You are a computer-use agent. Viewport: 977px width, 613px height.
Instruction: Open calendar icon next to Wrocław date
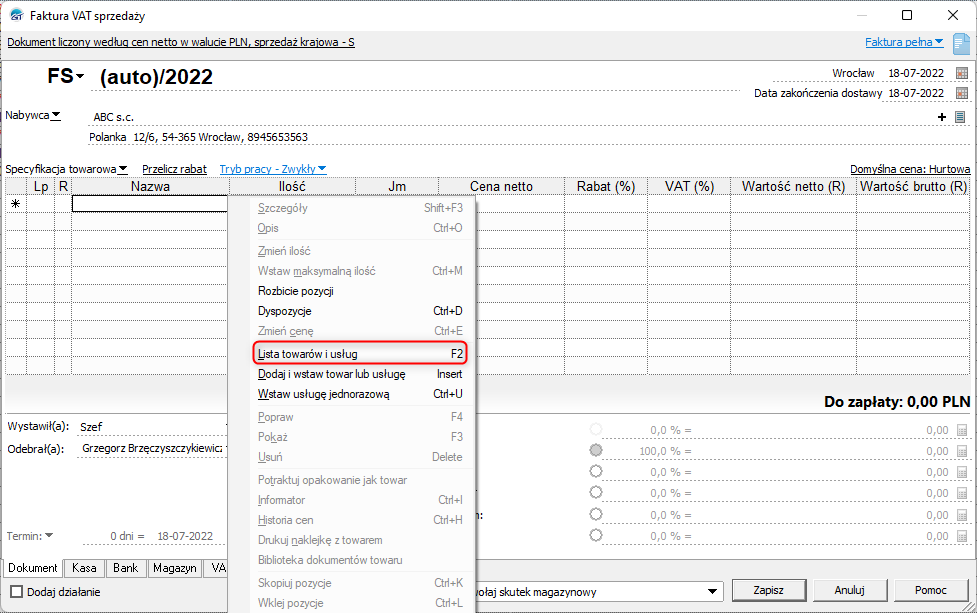961,74
